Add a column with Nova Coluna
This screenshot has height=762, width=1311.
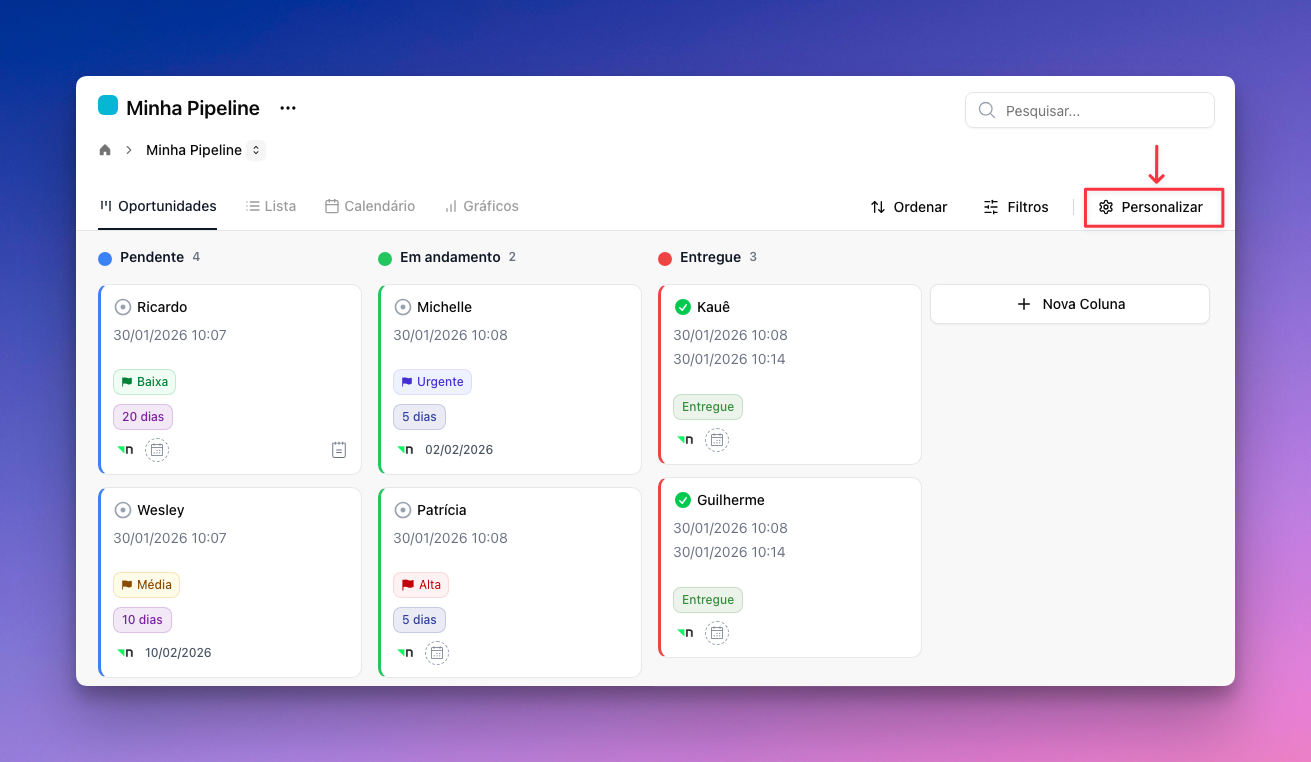click(1069, 304)
